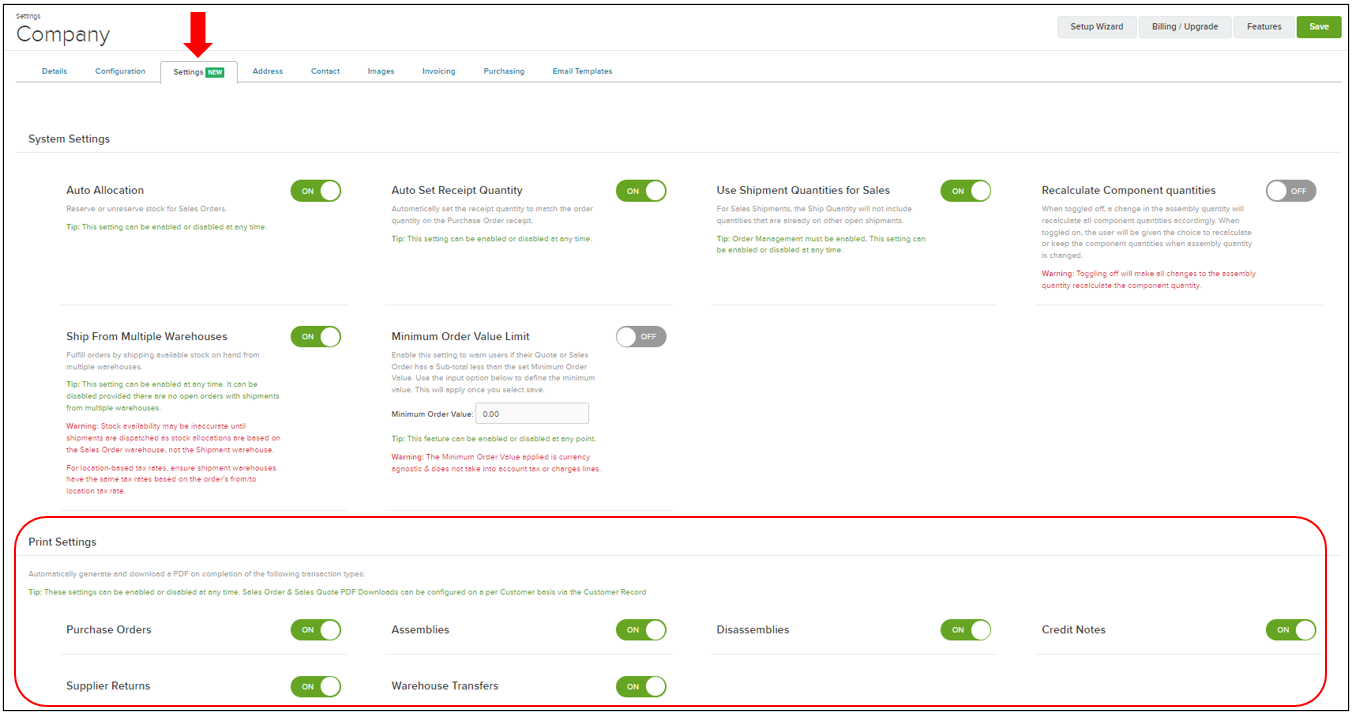Screen dimensions: 1352x715
Task: Click the Assemblies label
Action: tap(420, 630)
